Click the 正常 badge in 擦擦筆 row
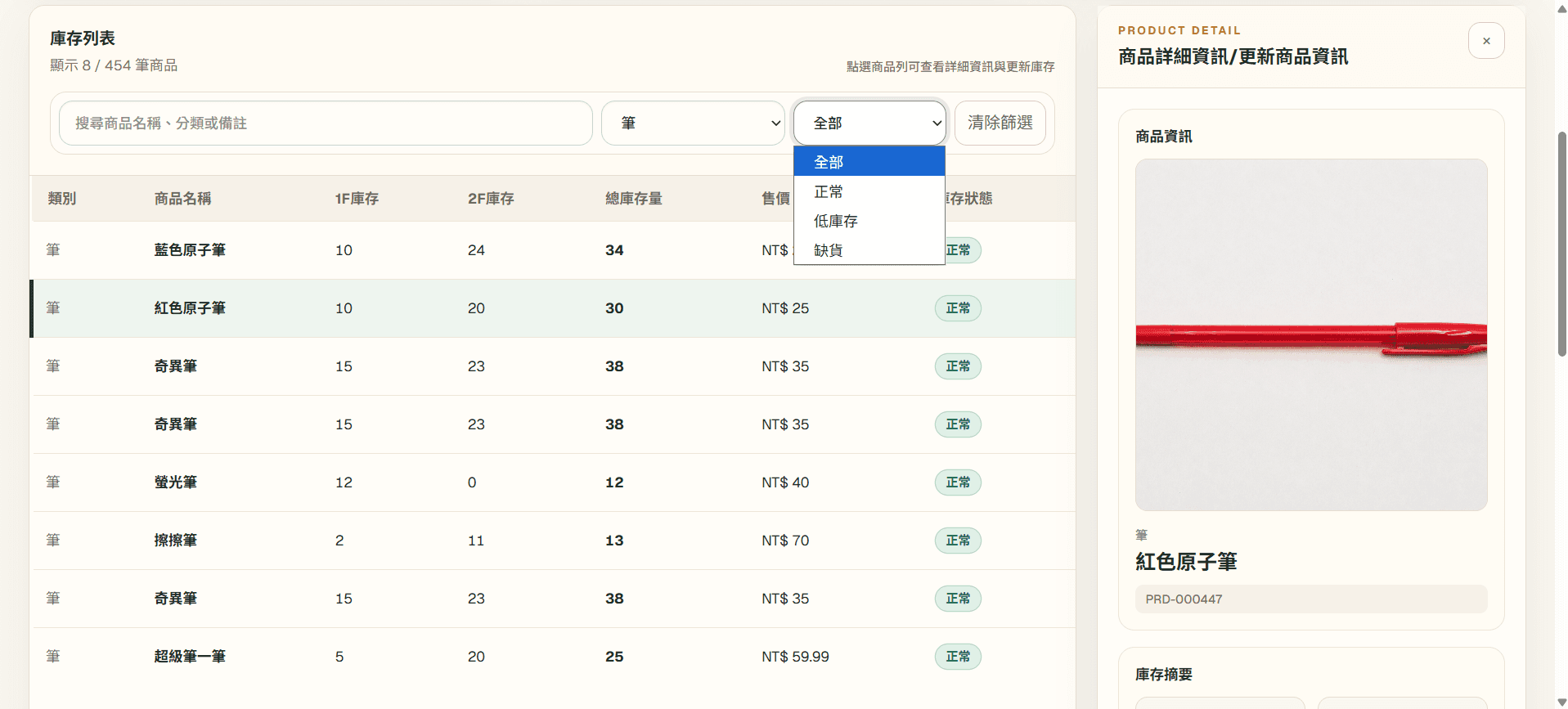 (958, 541)
